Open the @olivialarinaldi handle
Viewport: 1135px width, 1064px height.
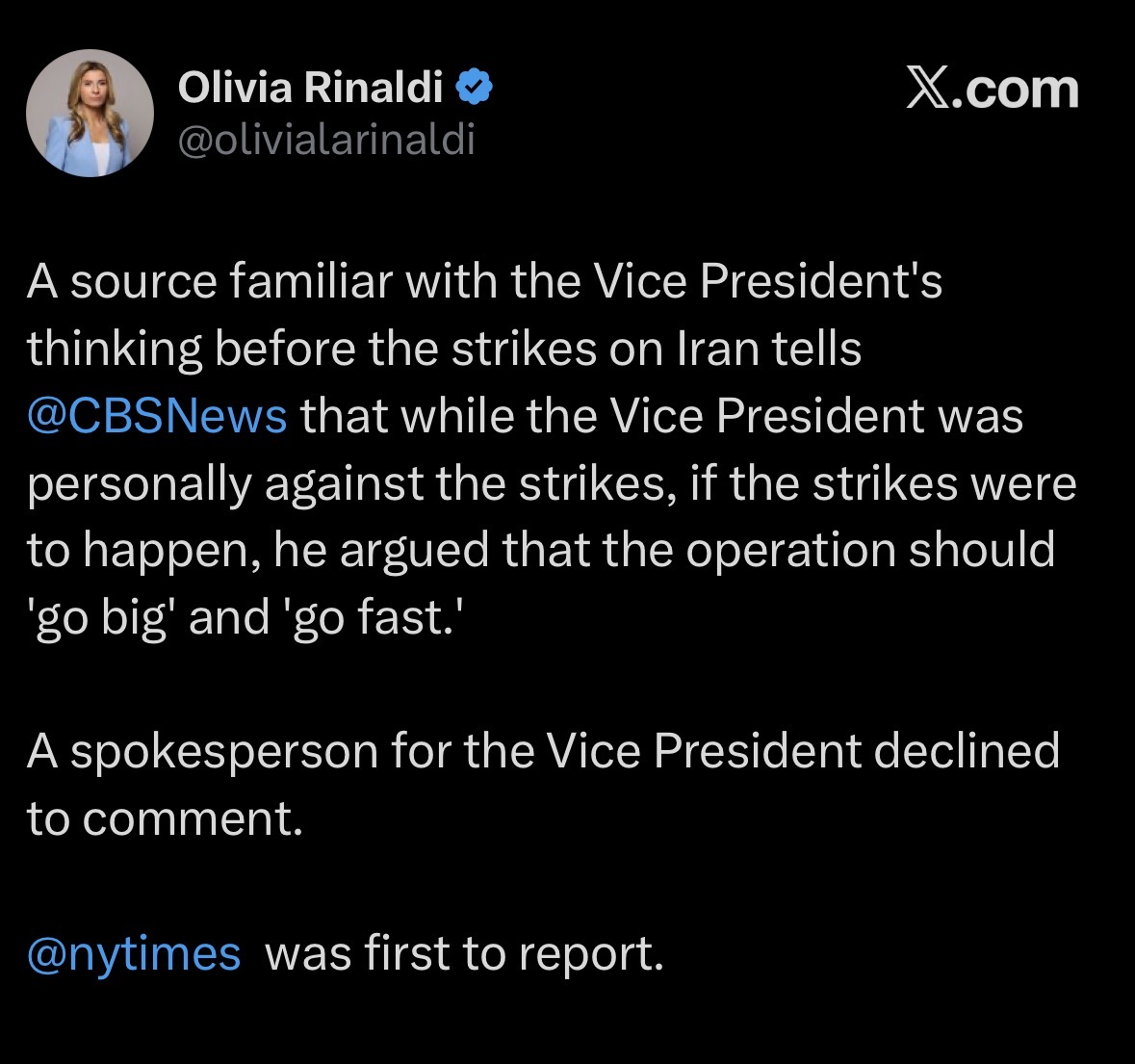326,141
